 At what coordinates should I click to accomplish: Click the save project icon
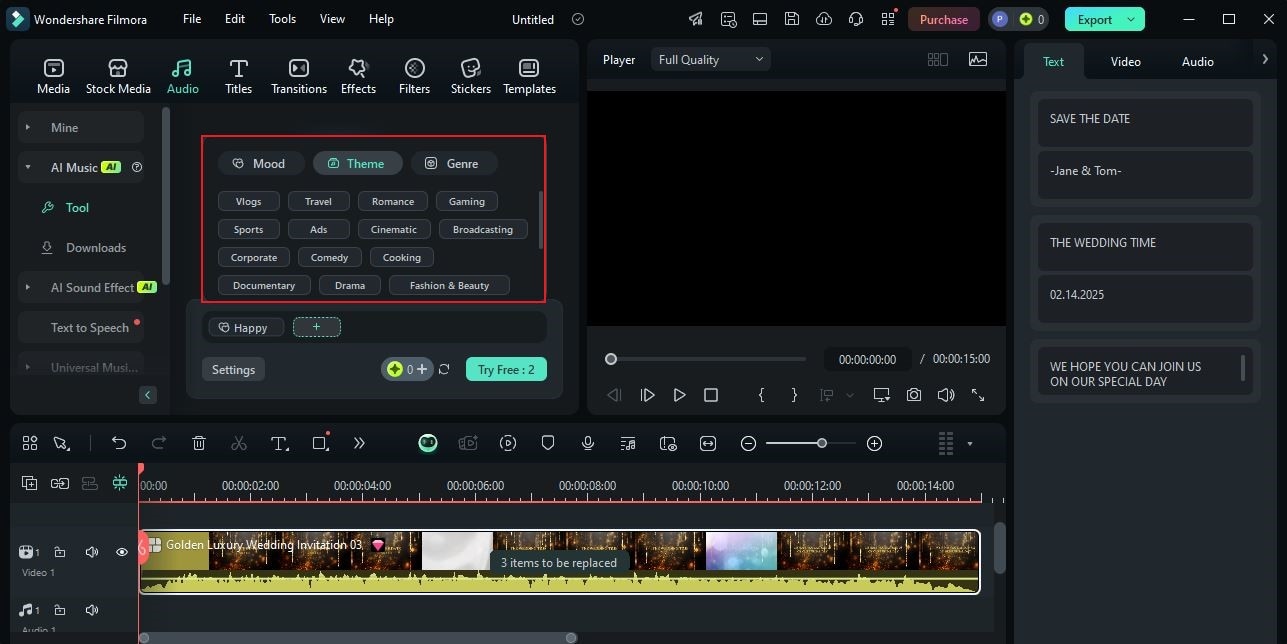[792, 19]
